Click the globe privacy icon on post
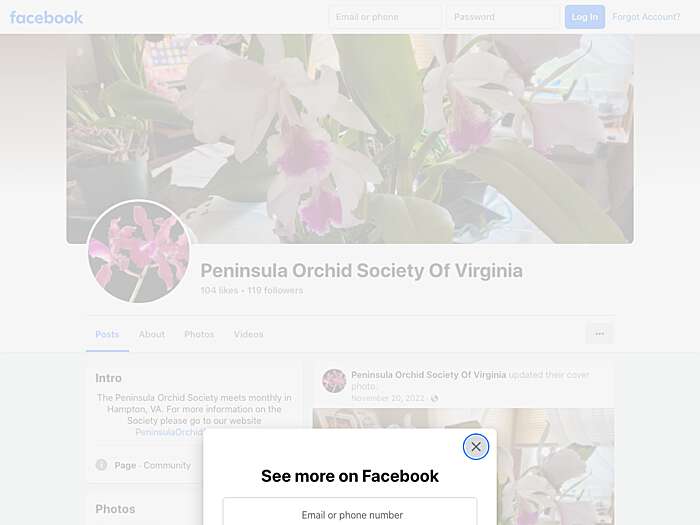The height and width of the screenshot is (525, 700). tap(434, 398)
